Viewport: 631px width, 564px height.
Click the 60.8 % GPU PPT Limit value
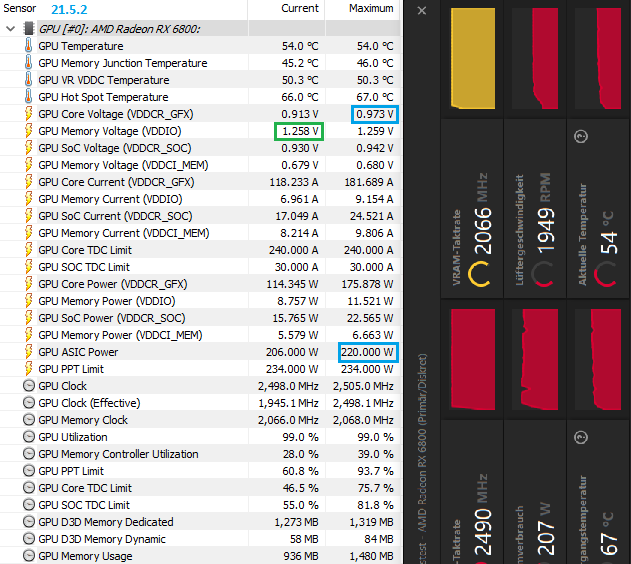click(300, 471)
